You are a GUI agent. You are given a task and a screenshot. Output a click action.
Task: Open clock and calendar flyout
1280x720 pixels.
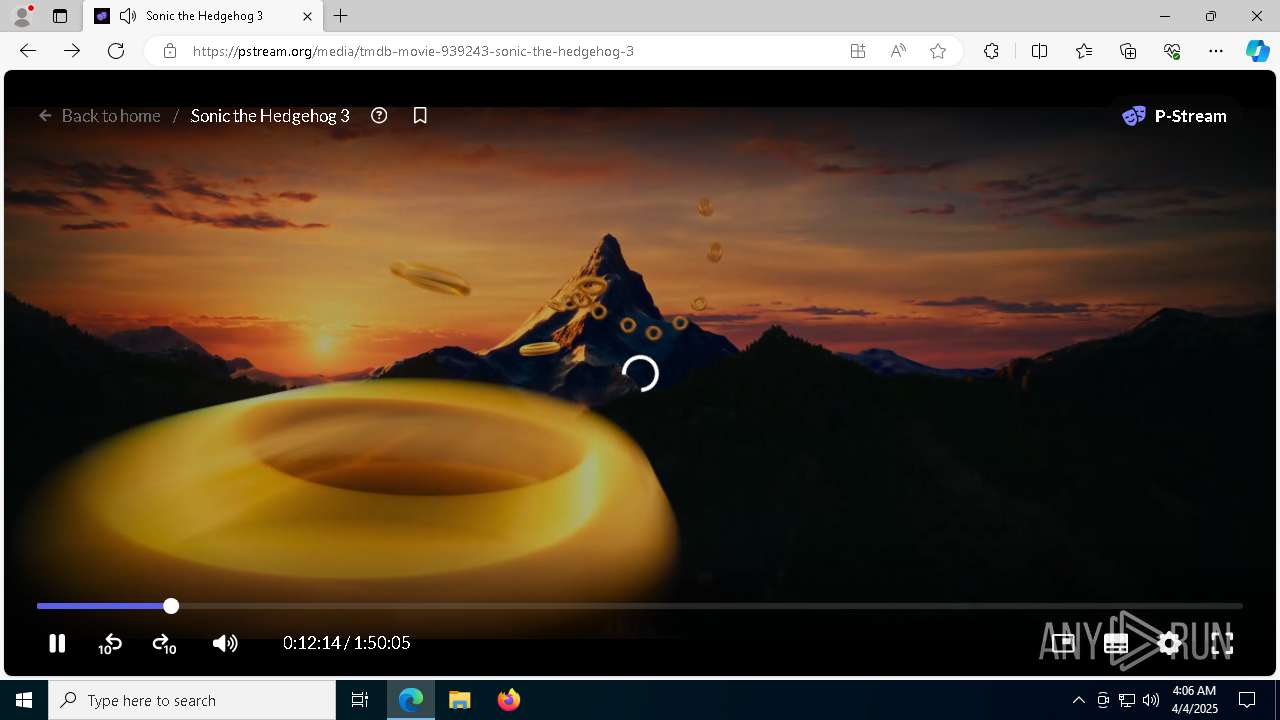click(x=1194, y=700)
